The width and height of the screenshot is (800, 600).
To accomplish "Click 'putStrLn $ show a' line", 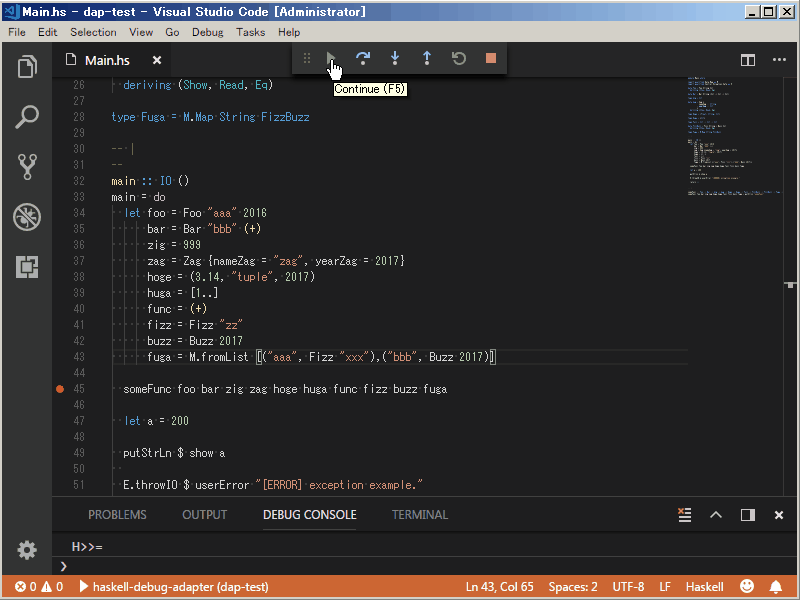I will [x=174, y=453].
